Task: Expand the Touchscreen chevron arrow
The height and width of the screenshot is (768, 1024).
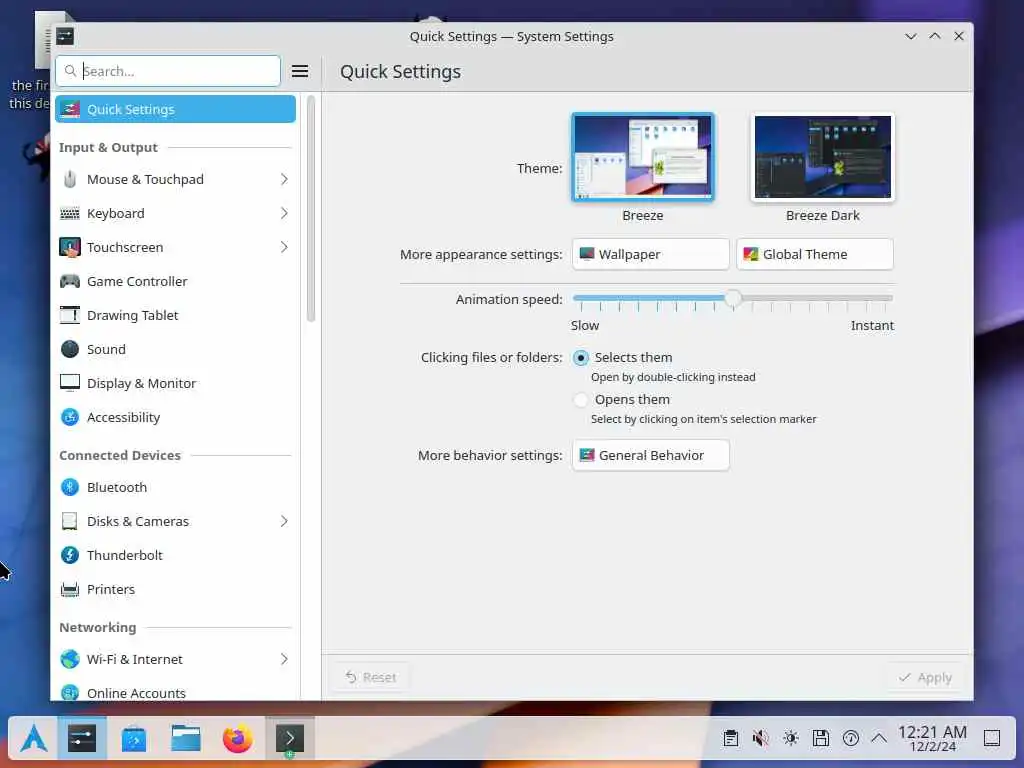Action: click(284, 248)
